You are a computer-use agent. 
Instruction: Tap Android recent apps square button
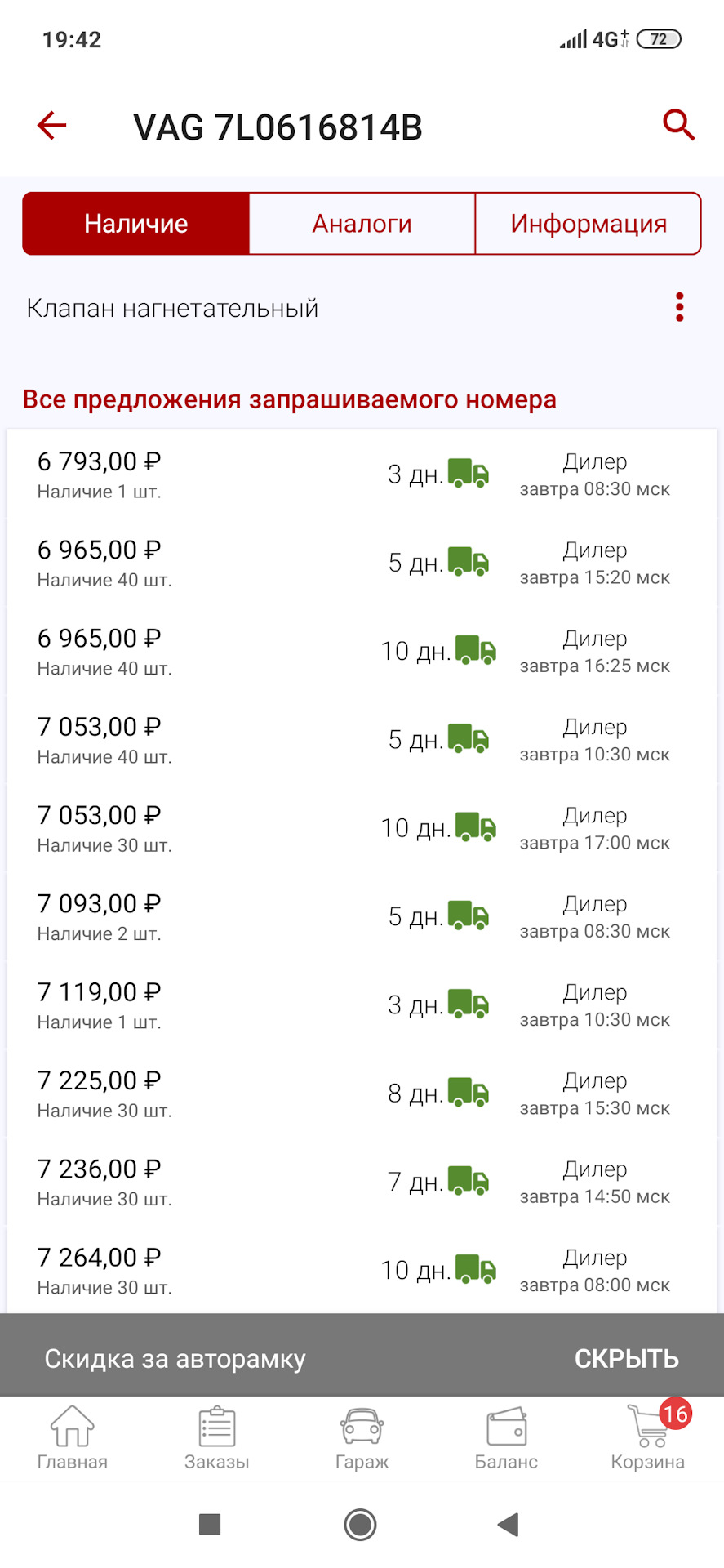pyautogui.click(x=210, y=1524)
